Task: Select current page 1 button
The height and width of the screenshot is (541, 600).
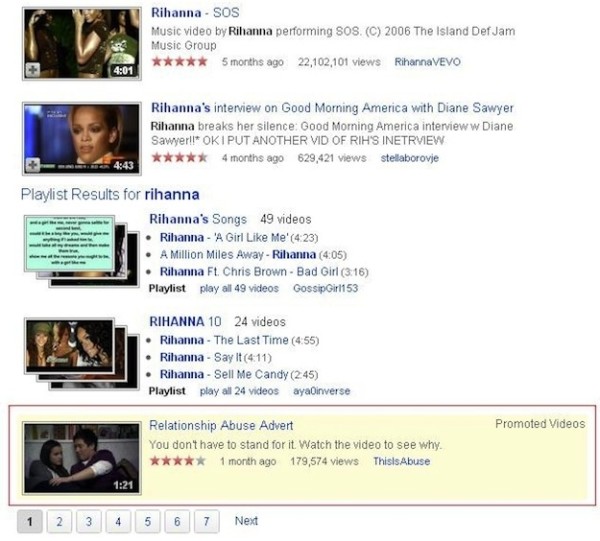Action: pos(30,521)
